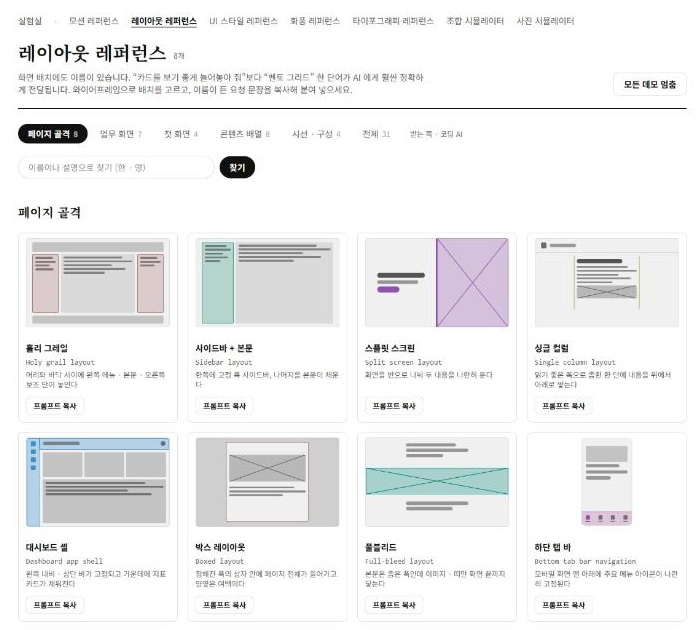Copy the prompt for 사이드바 + 본문
700x630 pixels.
(225, 406)
